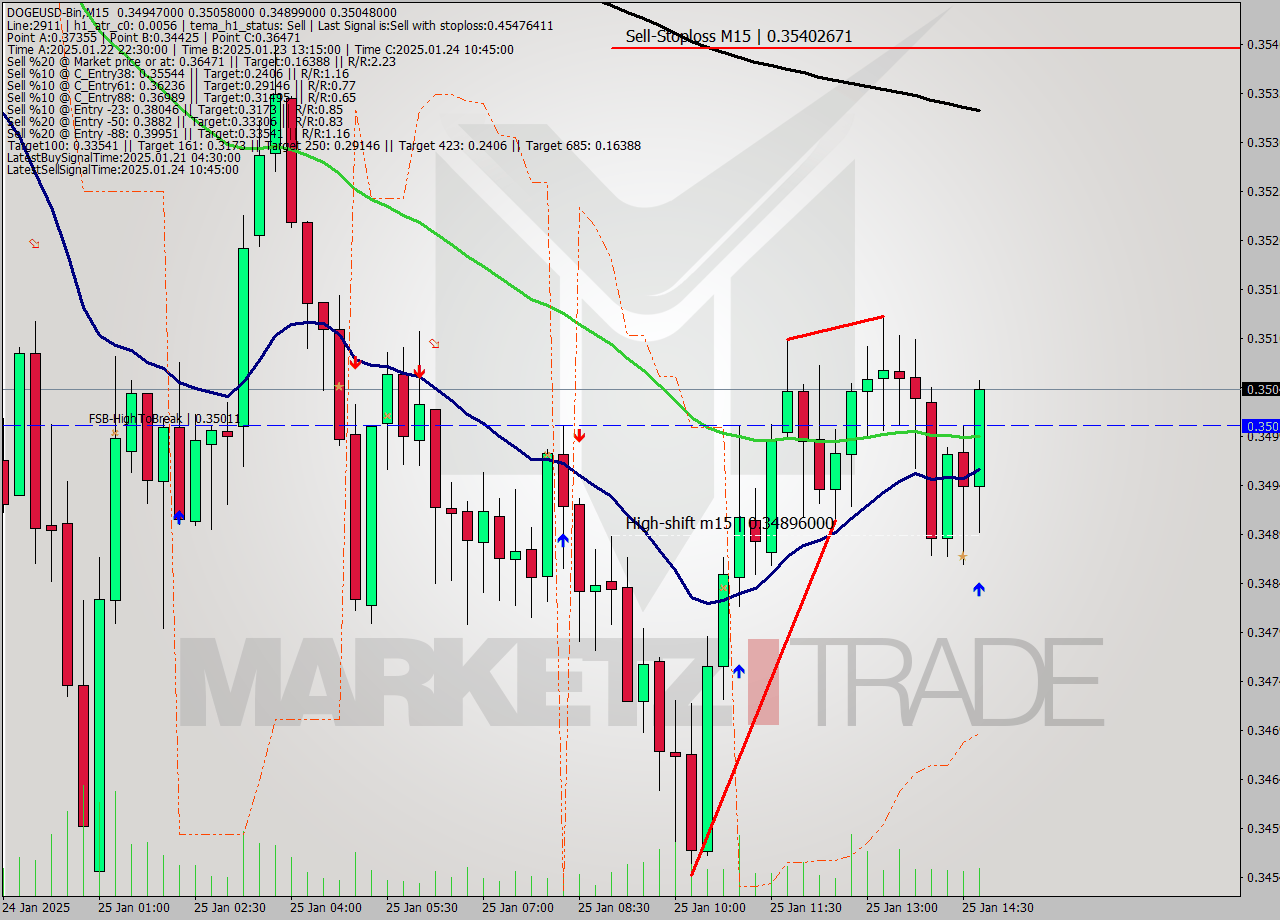Viewport: 1280px width, 920px height.
Task: Select the Sell-Stoploss M15 0.35402671 label
Action: click(739, 36)
